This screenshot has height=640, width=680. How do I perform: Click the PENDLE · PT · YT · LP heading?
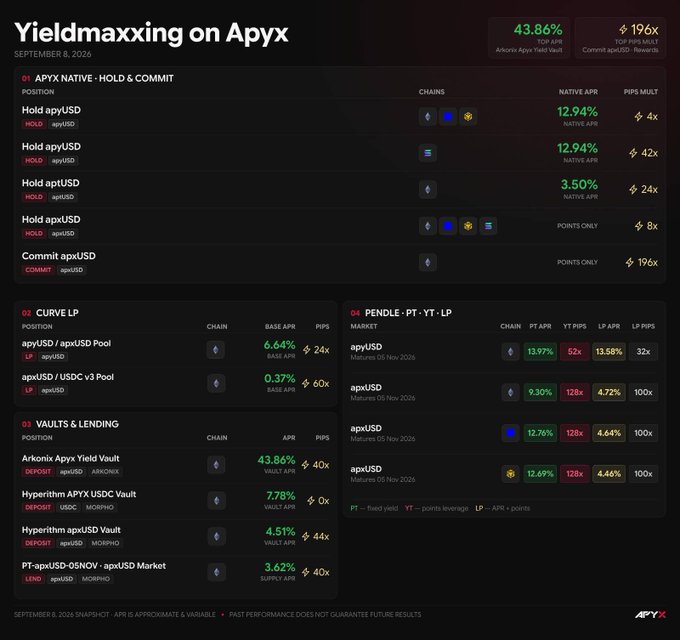408,313
